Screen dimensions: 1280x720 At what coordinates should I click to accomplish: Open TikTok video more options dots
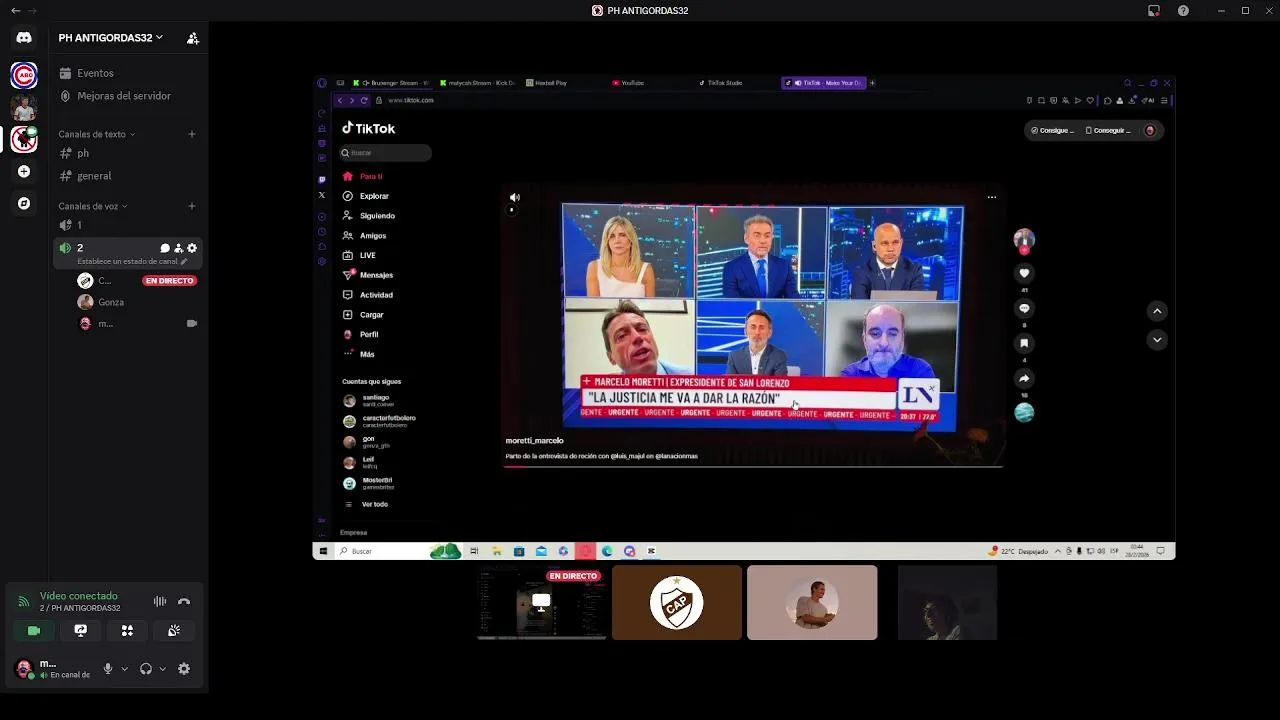(x=992, y=197)
